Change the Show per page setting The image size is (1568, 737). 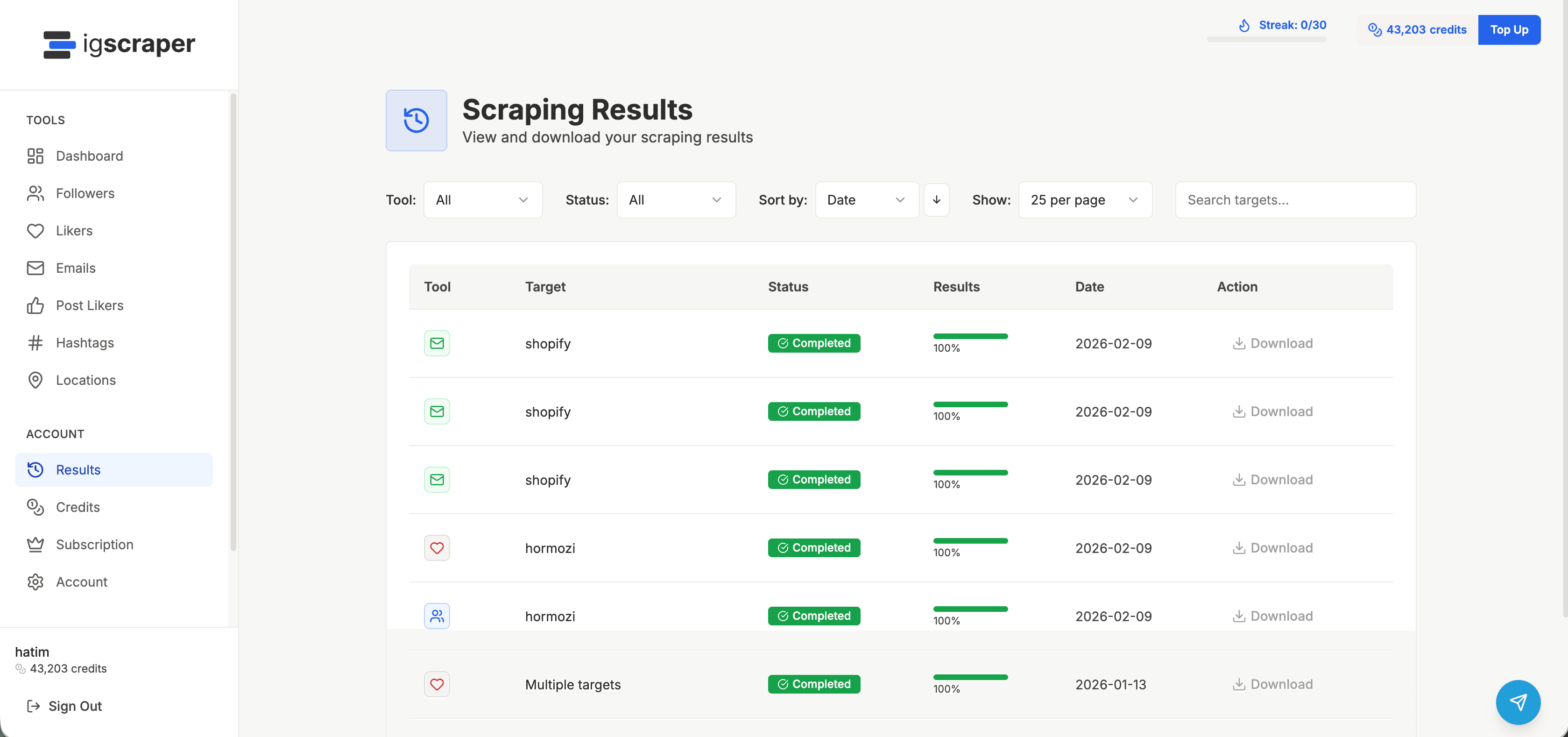click(x=1085, y=199)
